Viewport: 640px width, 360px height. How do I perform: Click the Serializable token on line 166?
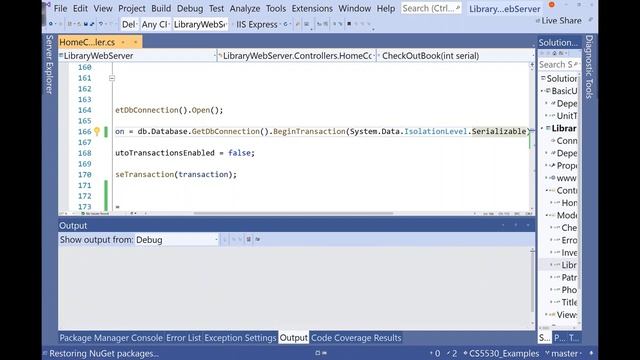click(499, 131)
